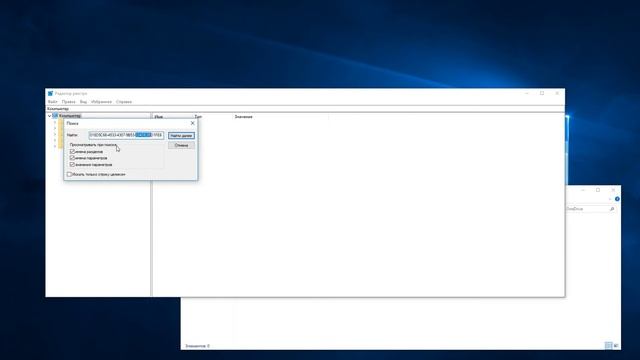Image resolution: width=640 pixels, height=360 pixels.
Task: Open Explorer help with the blue question icon
Action: pyautogui.click(x=617, y=199)
